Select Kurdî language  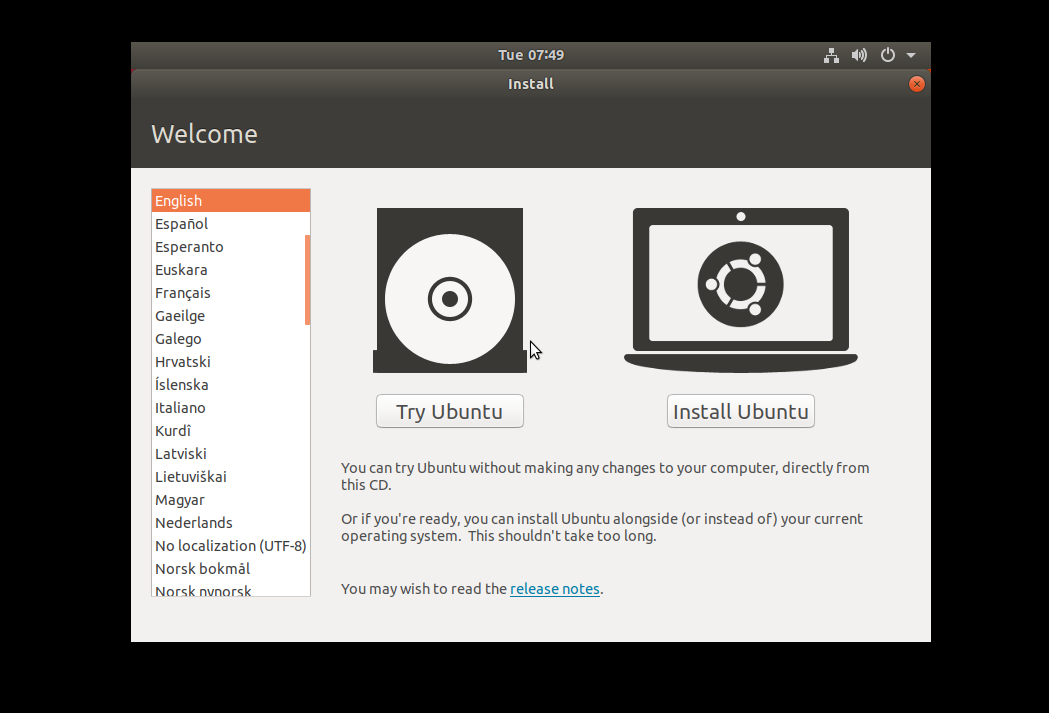point(229,431)
